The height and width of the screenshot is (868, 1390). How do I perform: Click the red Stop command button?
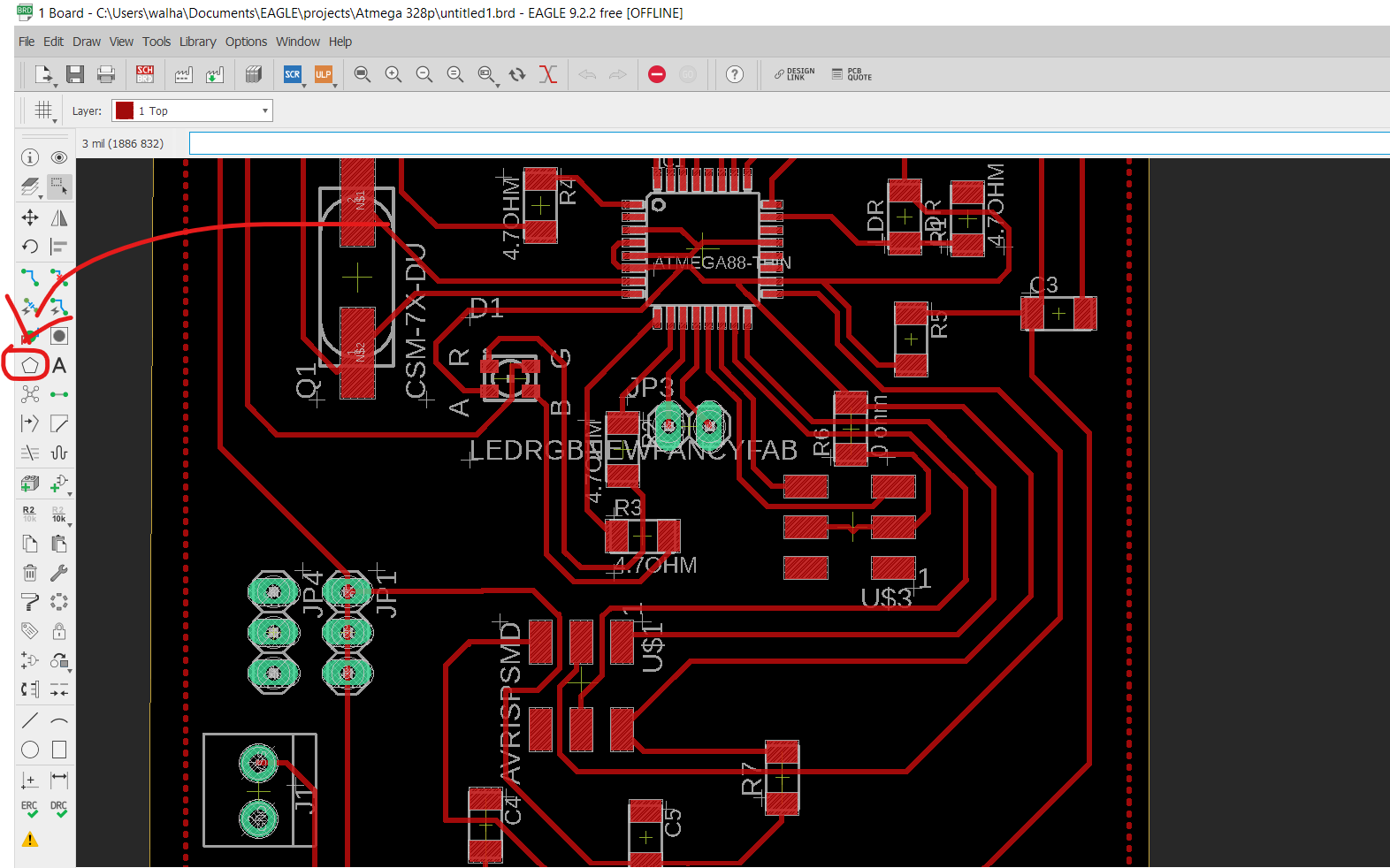coord(657,74)
